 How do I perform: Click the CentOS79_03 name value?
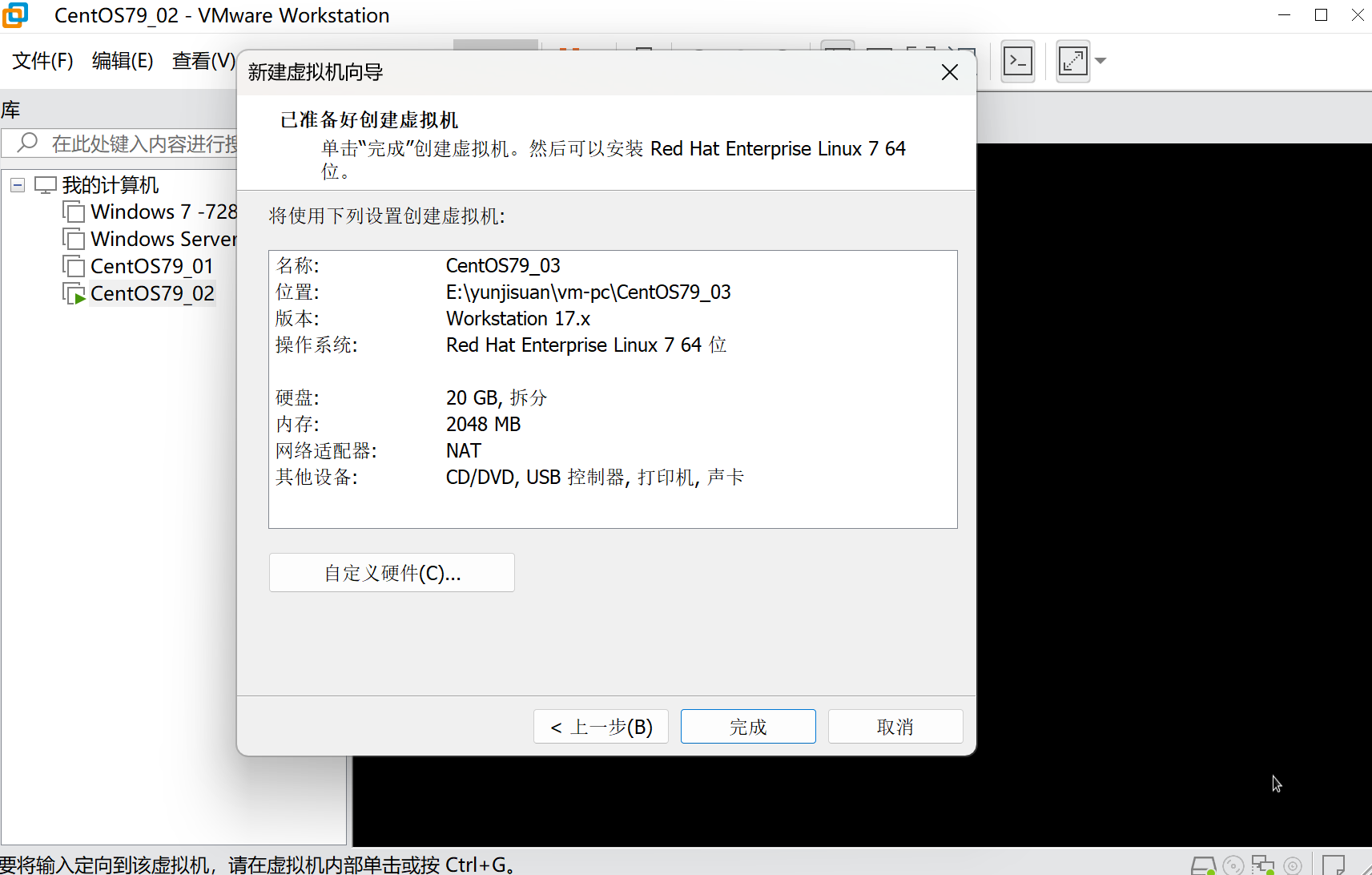coord(503,265)
